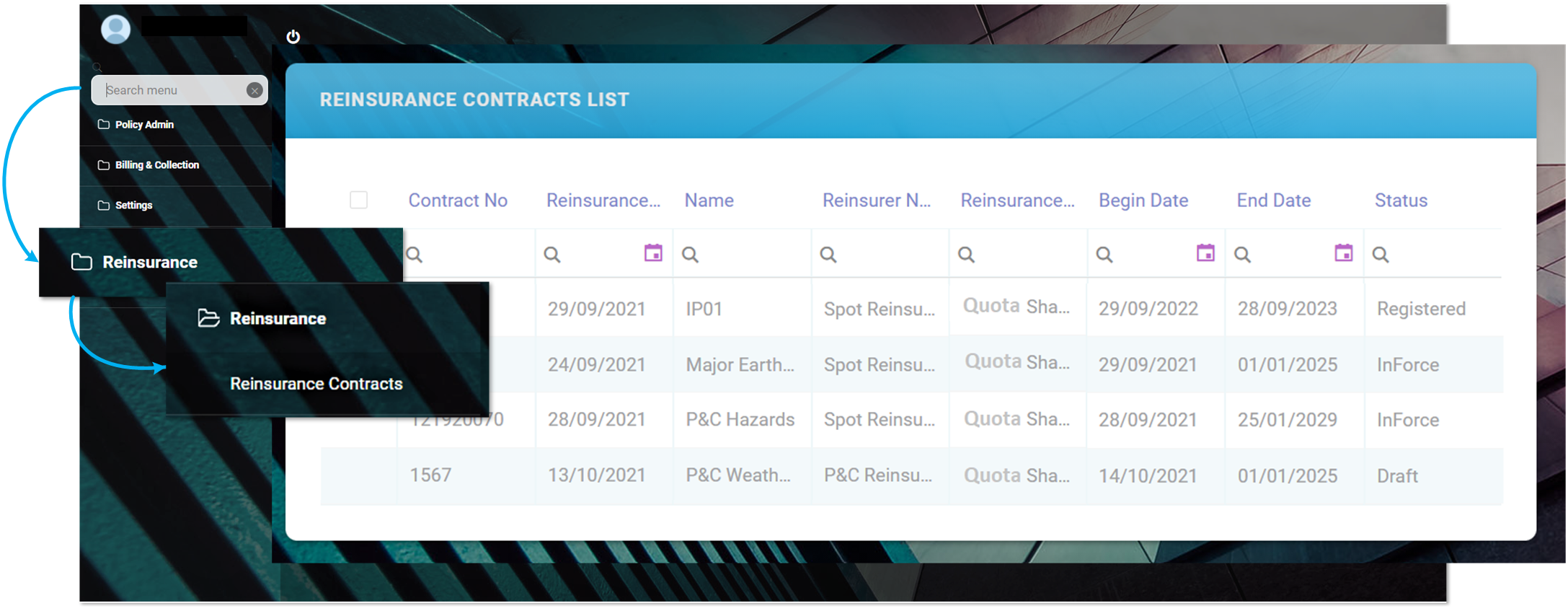Expand the Settings menu folder
Image resolution: width=1568 pixels, height=611 pixels.
(133, 206)
